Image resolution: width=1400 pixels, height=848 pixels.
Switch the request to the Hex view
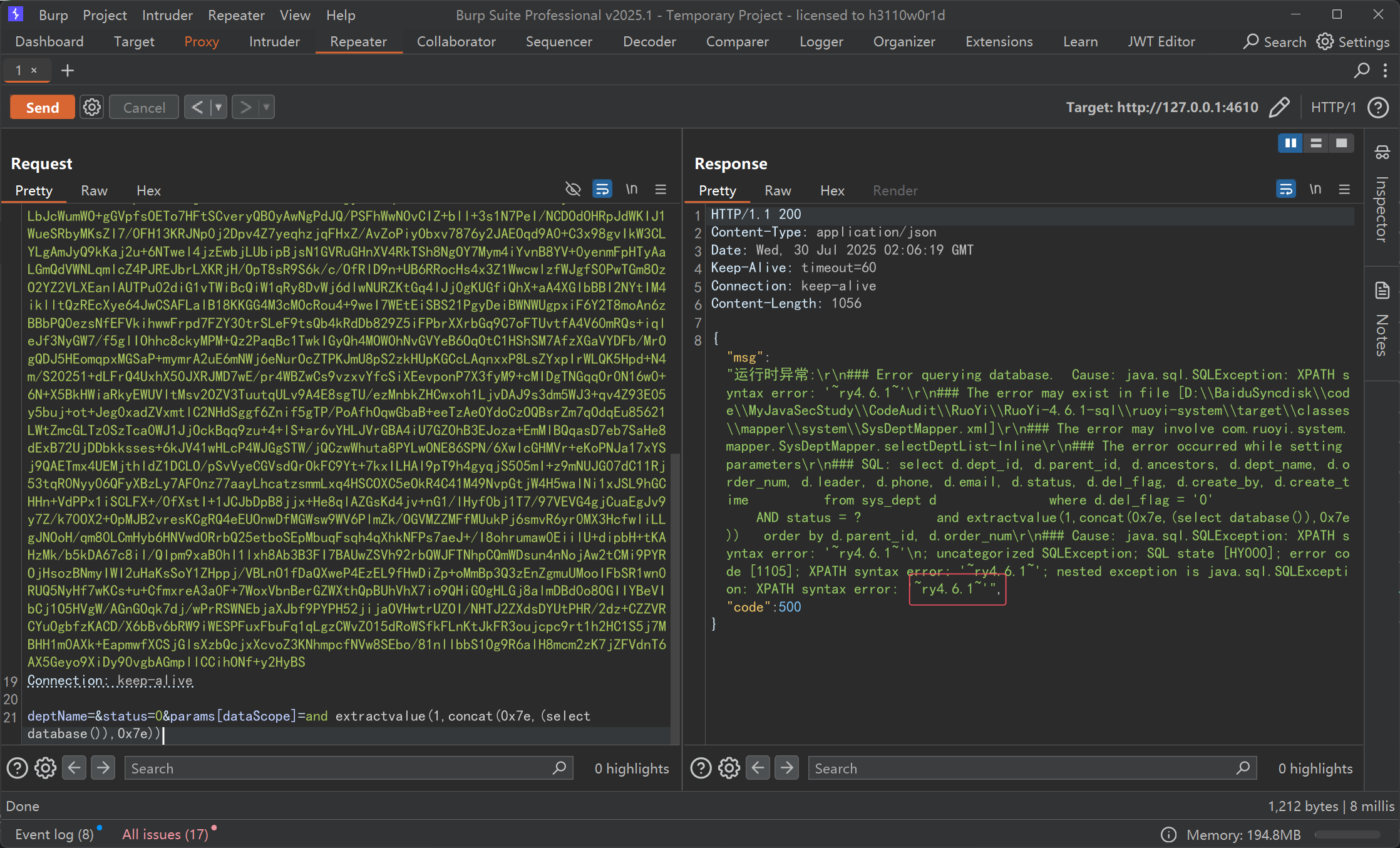coord(148,190)
